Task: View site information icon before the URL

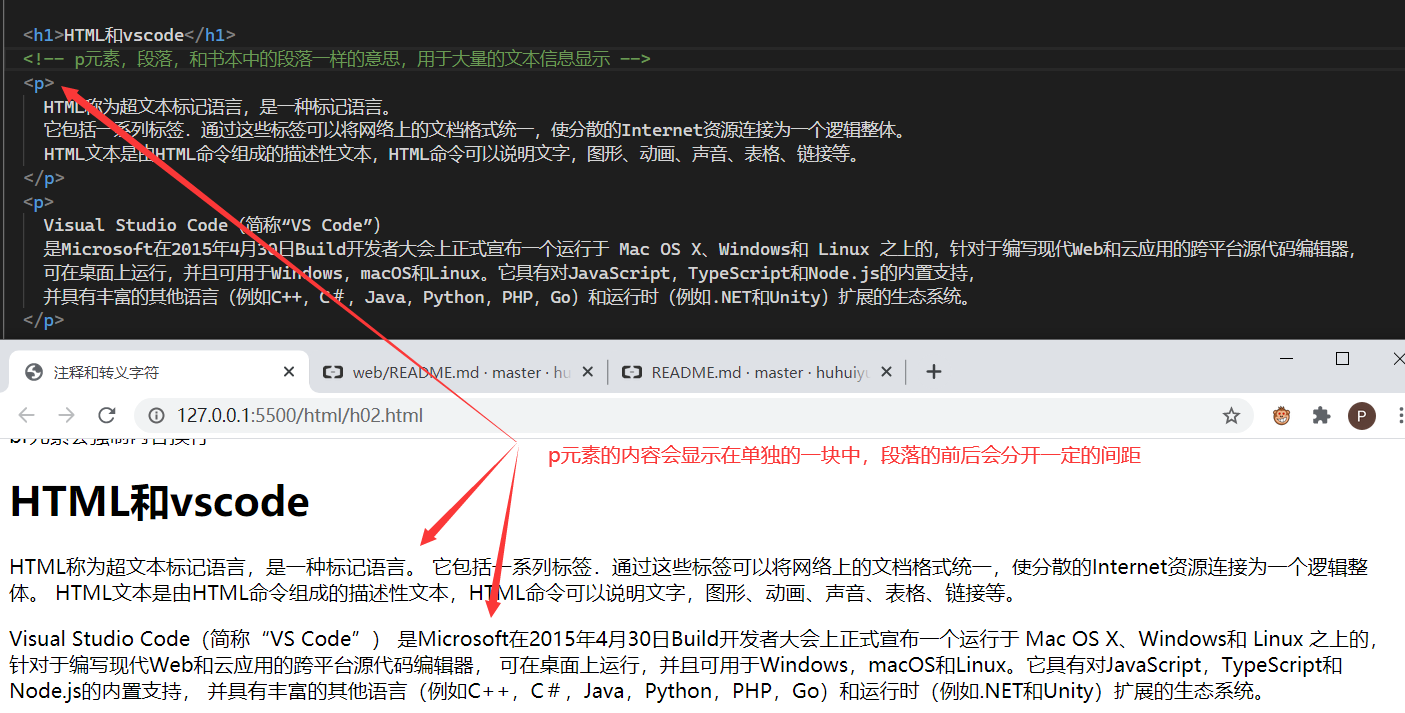Action: click(x=157, y=416)
